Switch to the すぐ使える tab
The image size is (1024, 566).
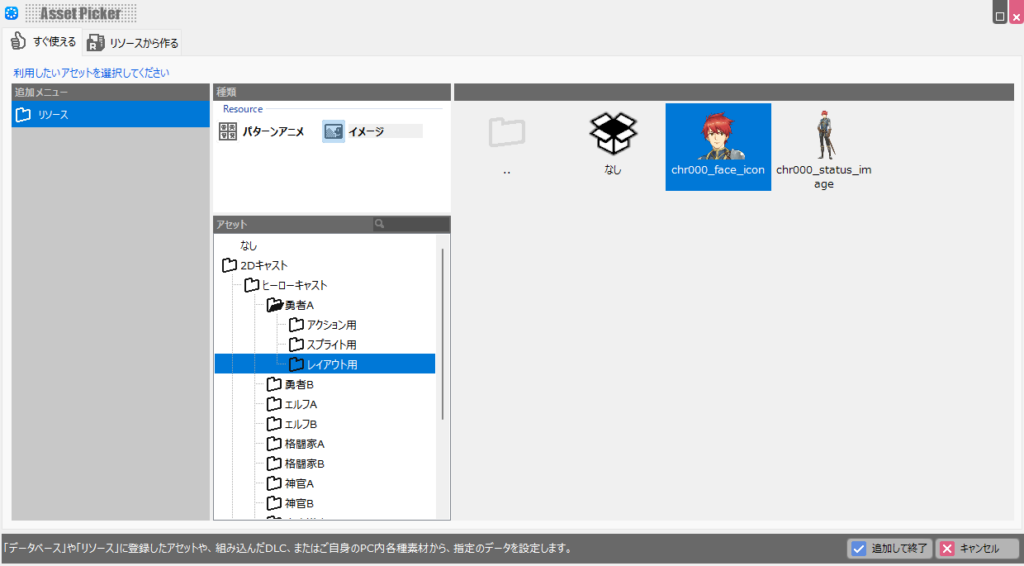[x=43, y=41]
